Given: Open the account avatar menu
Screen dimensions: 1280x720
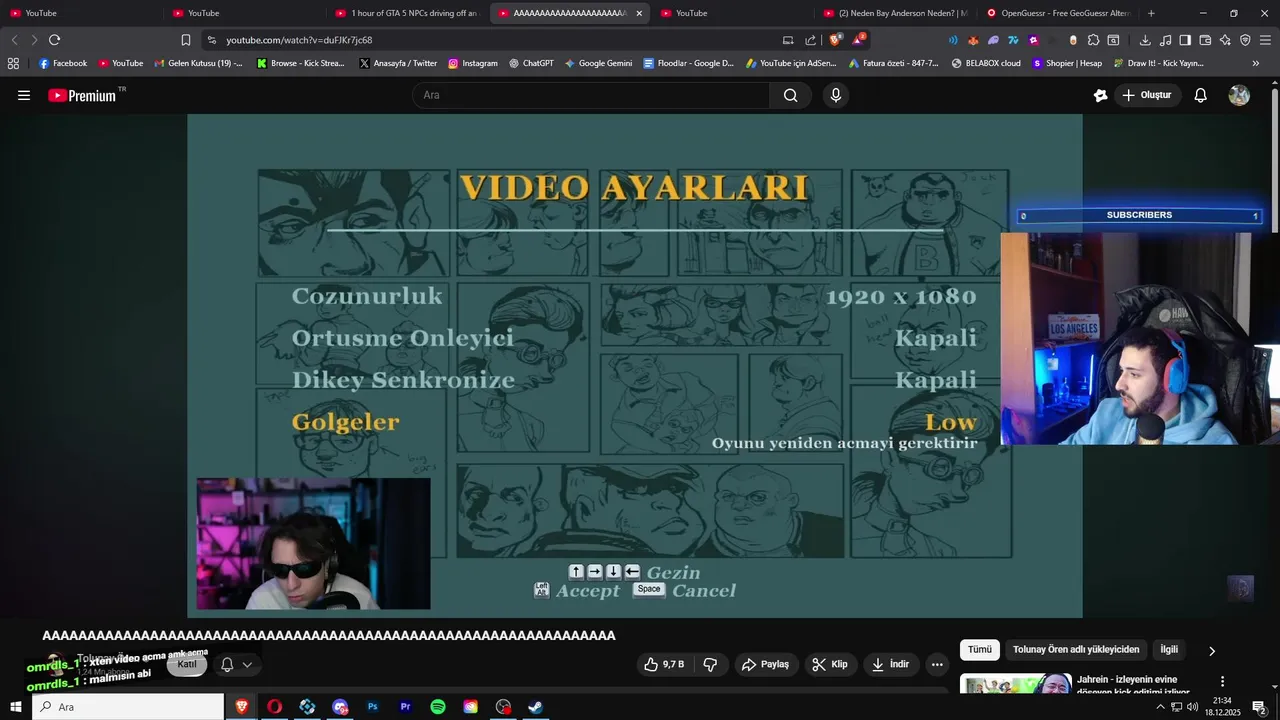Looking at the screenshot, I should pos(1239,95).
